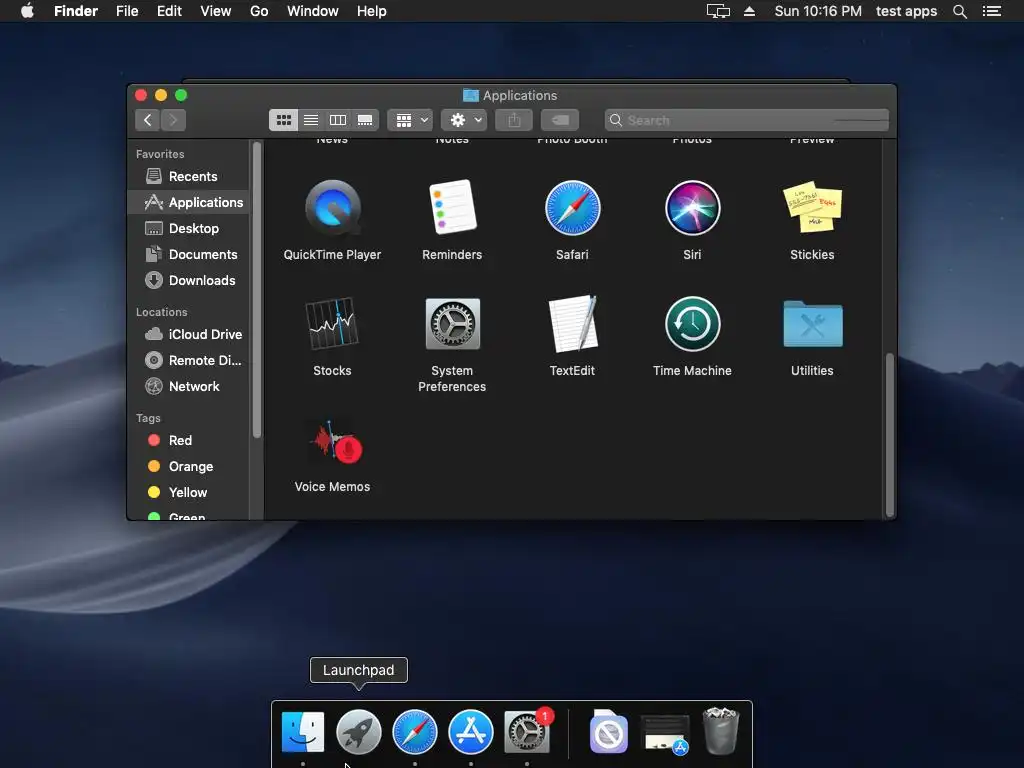Select the Siri app icon
Image resolution: width=1024 pixels, height=768 pixels.
(692, 208)
